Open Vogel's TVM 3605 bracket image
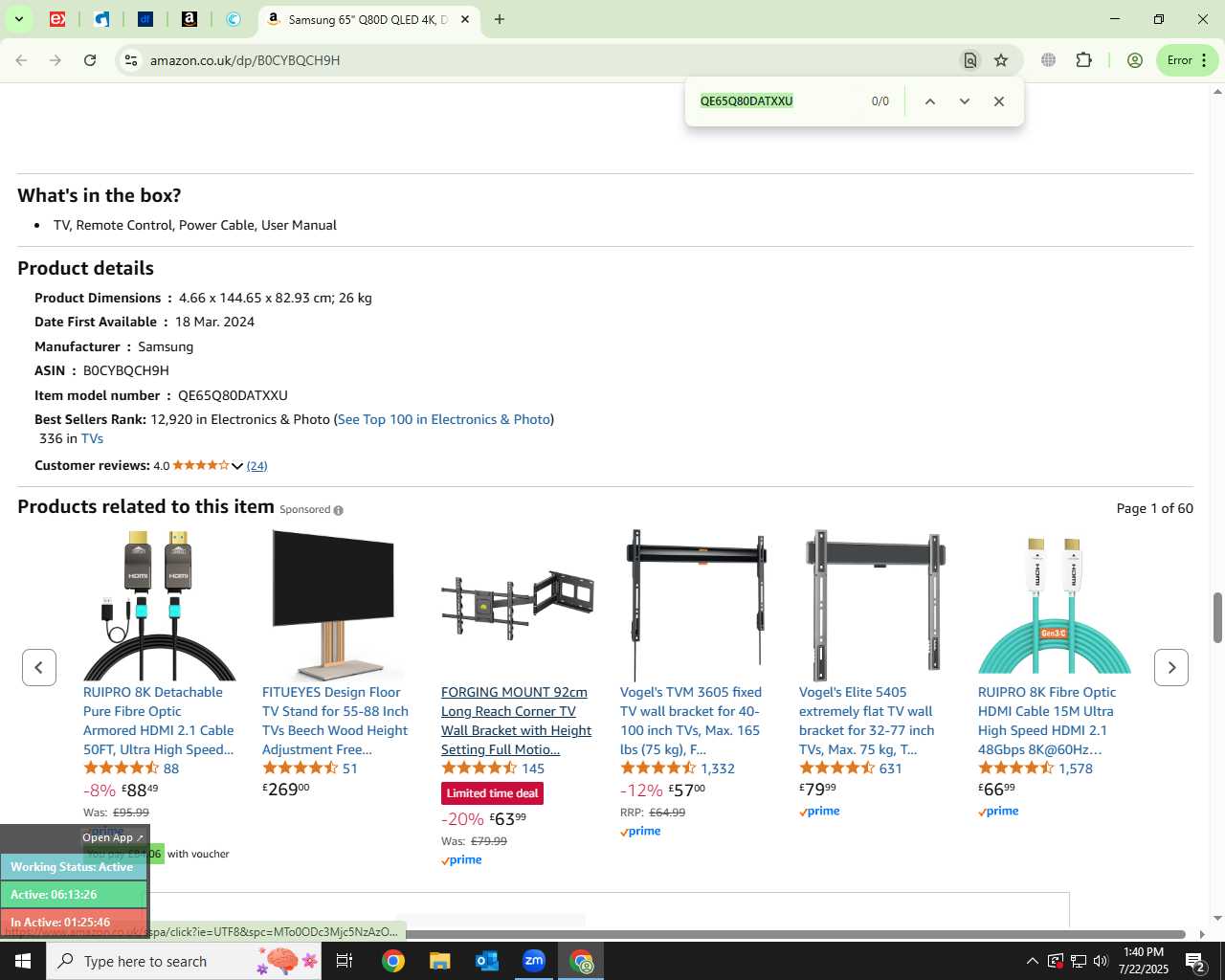Viewport: 1225px width, 980px height. click(x=696, y=605)
